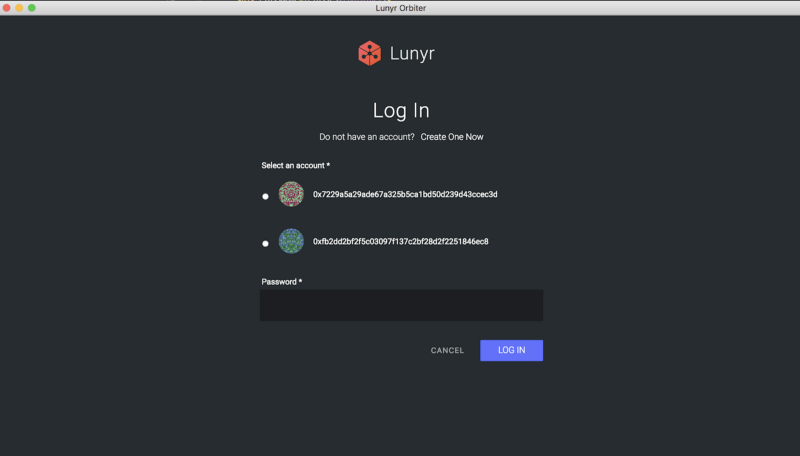Click the Lunyr Orbiter window title
The height and width of the screenshot is (456, 800).
point(401,8)
